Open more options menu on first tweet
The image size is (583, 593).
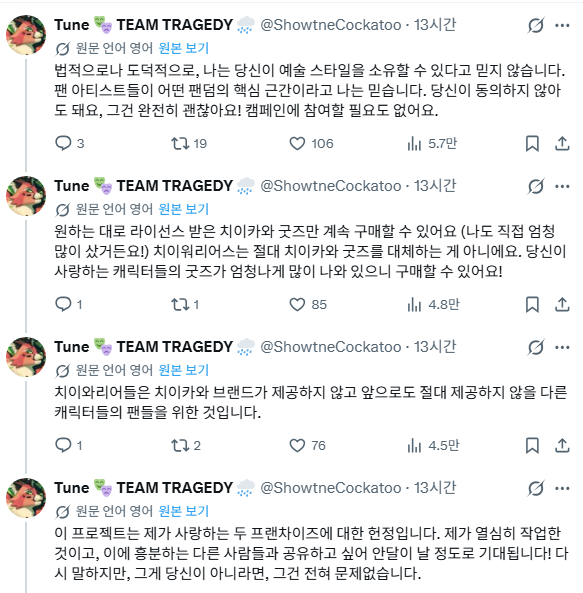click(x=562, y=25)
